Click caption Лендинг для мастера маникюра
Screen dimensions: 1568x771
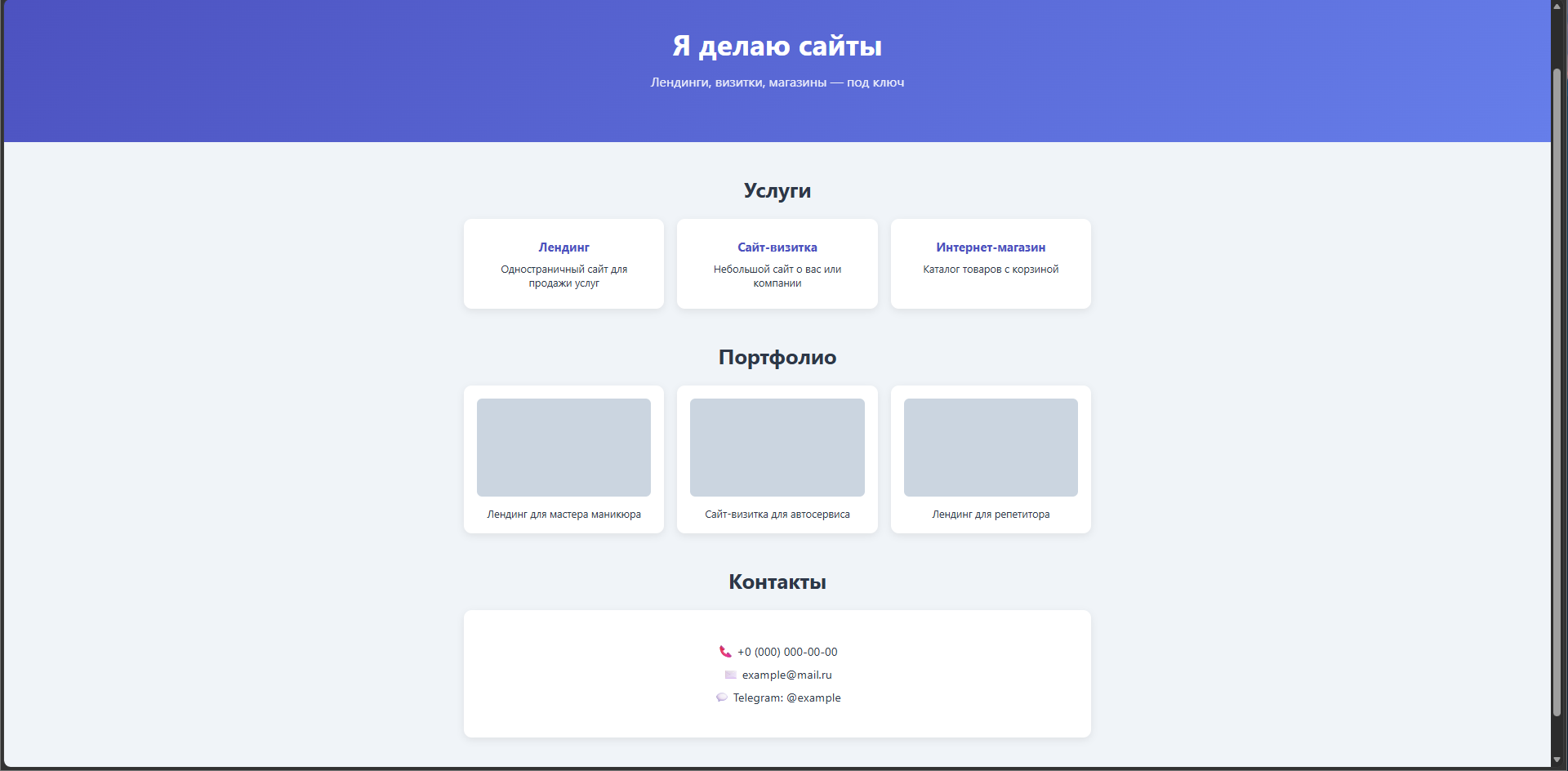click(563, 515)
